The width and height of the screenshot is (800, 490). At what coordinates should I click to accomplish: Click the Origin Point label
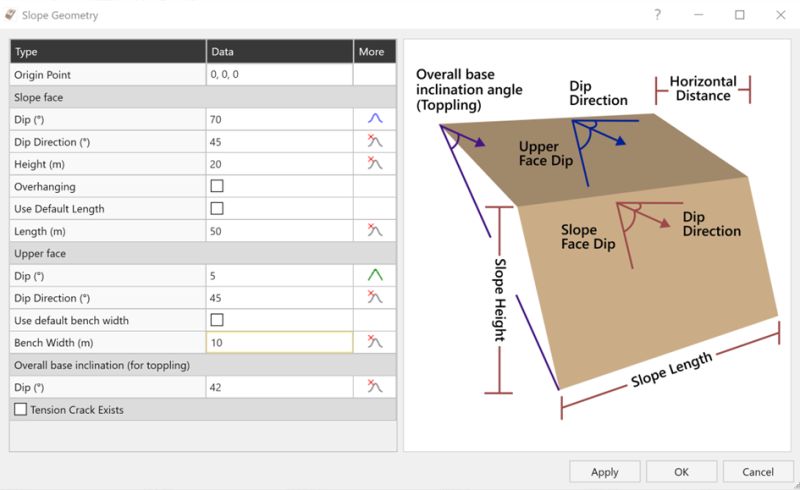(42, 75)
